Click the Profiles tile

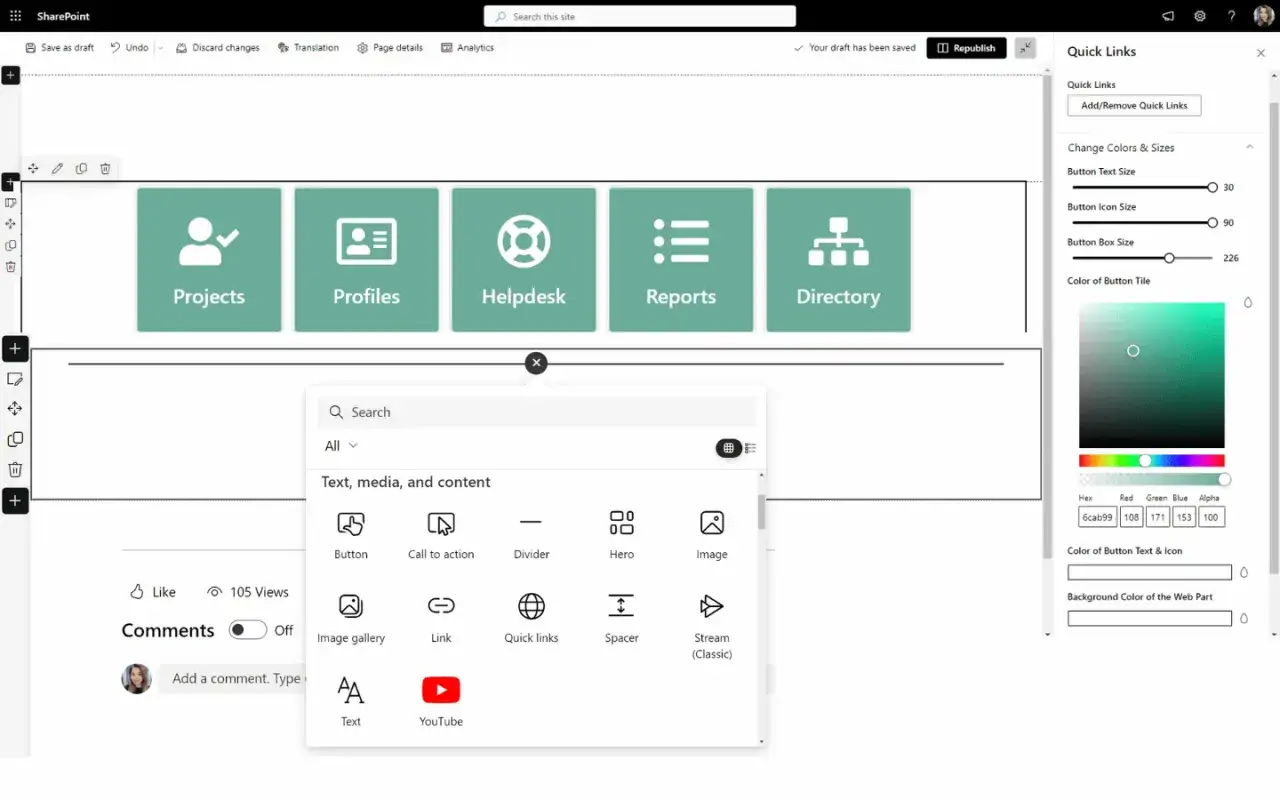tap(366, 260)
